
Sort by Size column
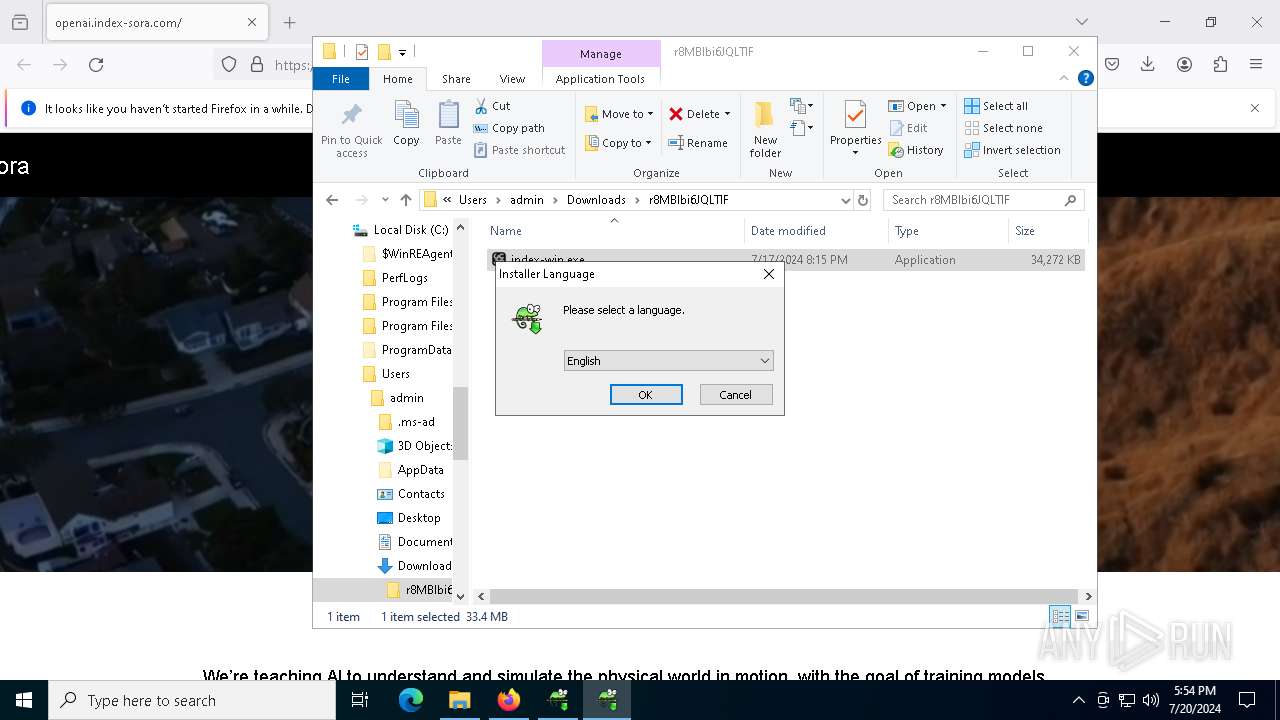(1047, 231)
